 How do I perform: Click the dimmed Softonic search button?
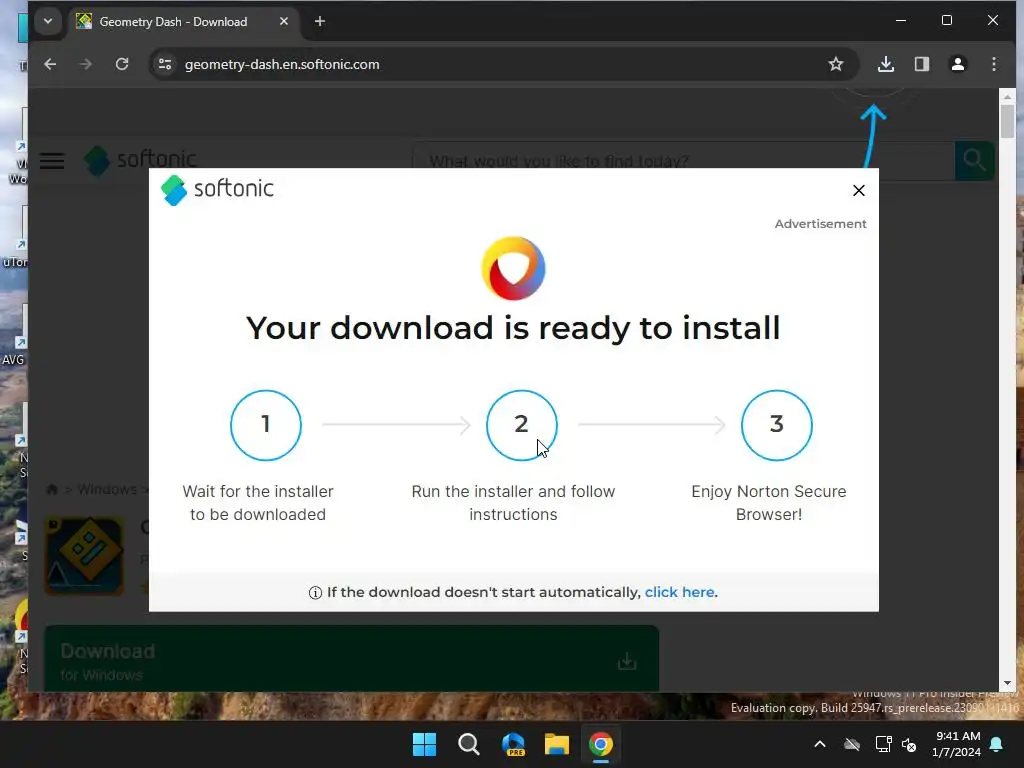[974, 160]
